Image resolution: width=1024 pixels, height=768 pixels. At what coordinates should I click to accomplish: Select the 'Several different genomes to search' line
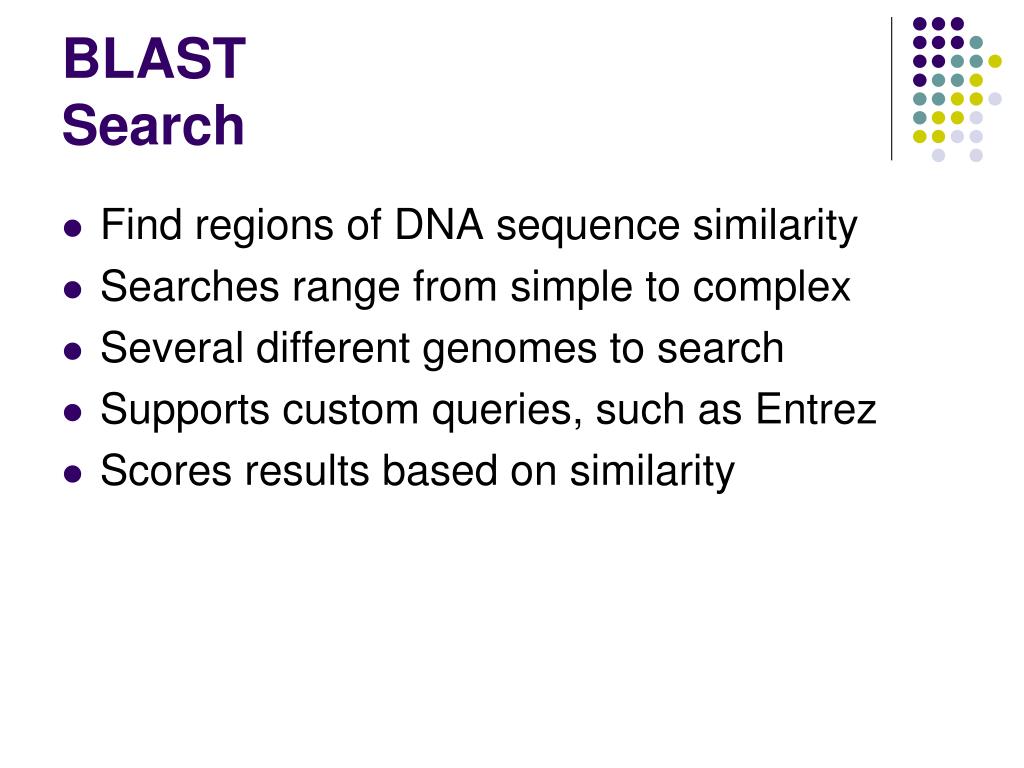442,349
